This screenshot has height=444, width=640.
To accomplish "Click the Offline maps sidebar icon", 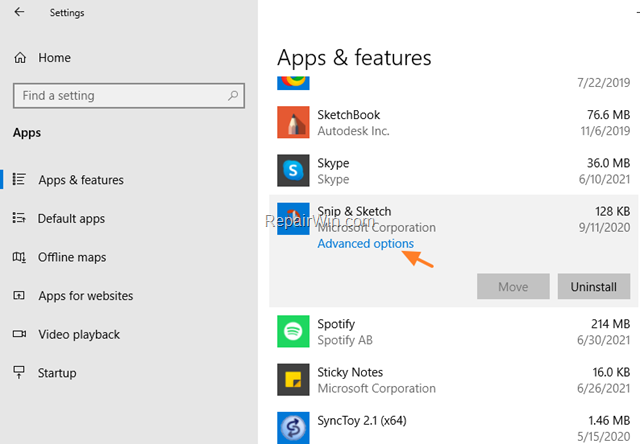I will [x=19, y=257].
